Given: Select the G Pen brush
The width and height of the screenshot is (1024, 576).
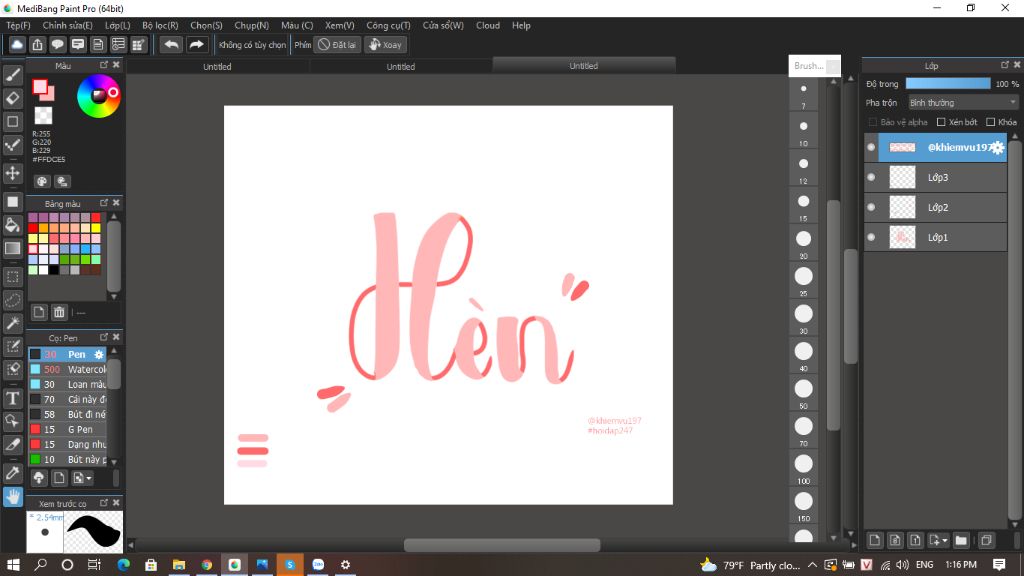Looking at the screenshot, I should pyautogui.click(x=67, y=429).
